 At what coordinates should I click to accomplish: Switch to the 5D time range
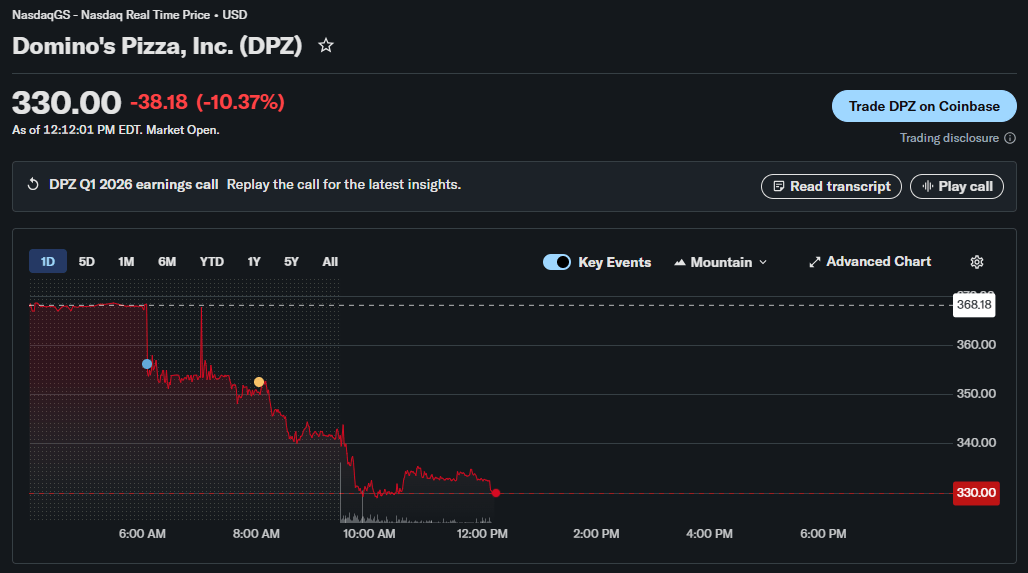(x=87, y=262)
